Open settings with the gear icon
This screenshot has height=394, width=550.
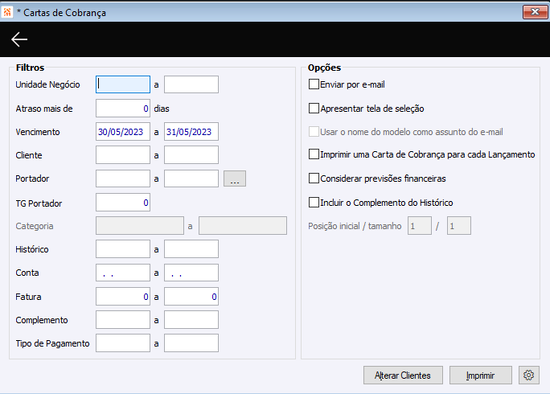click(x=529, y=375)
